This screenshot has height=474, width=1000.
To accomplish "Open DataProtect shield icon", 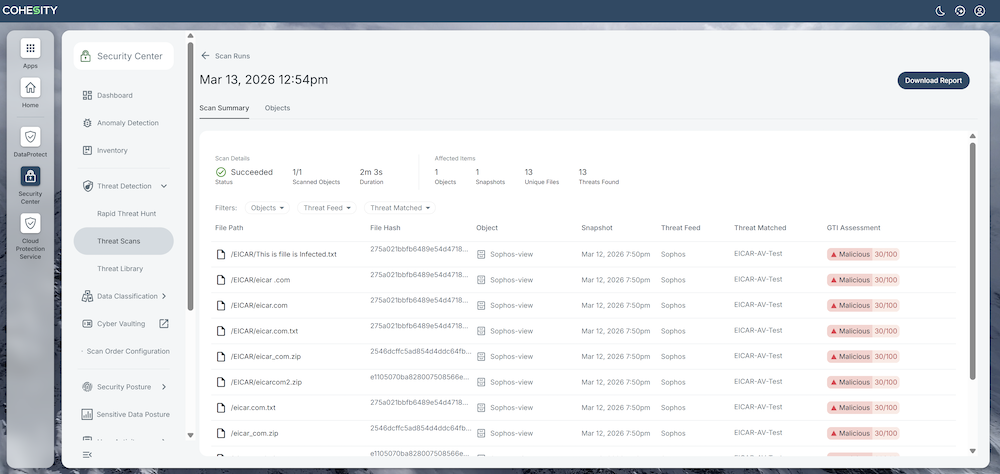I will (30, 137).
